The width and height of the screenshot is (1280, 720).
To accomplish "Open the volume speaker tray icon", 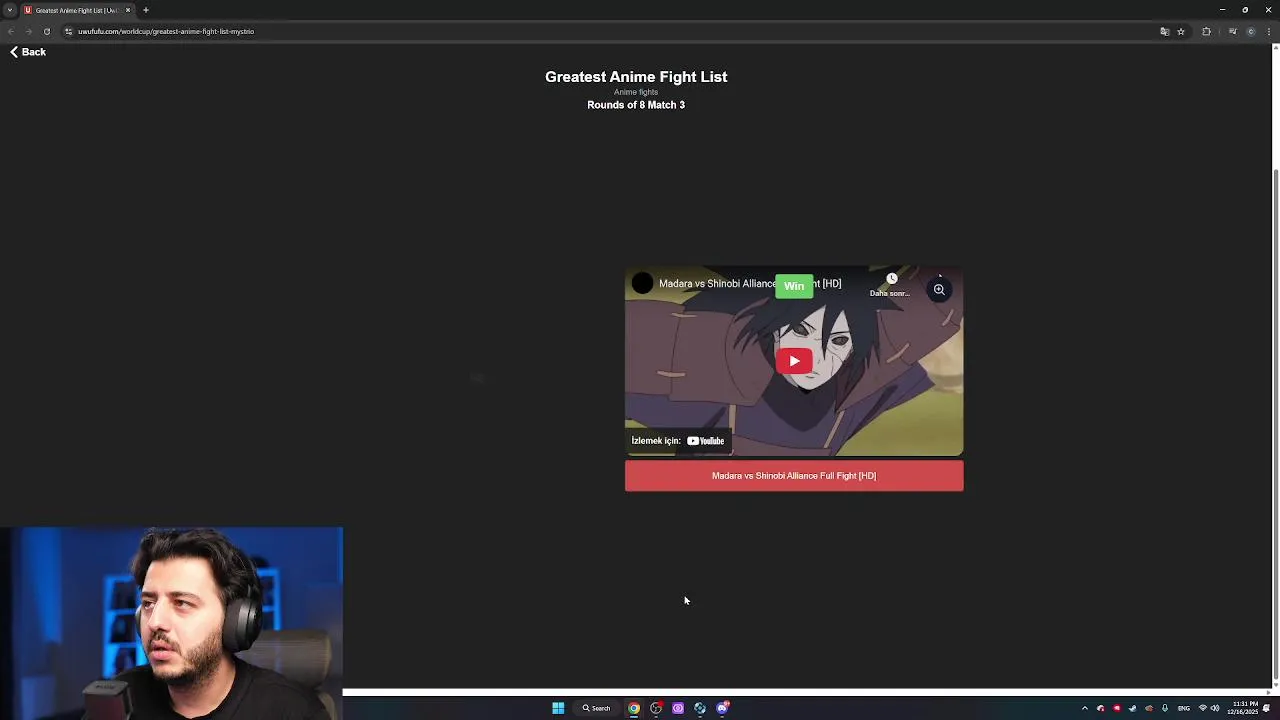I will (1215, 708).
